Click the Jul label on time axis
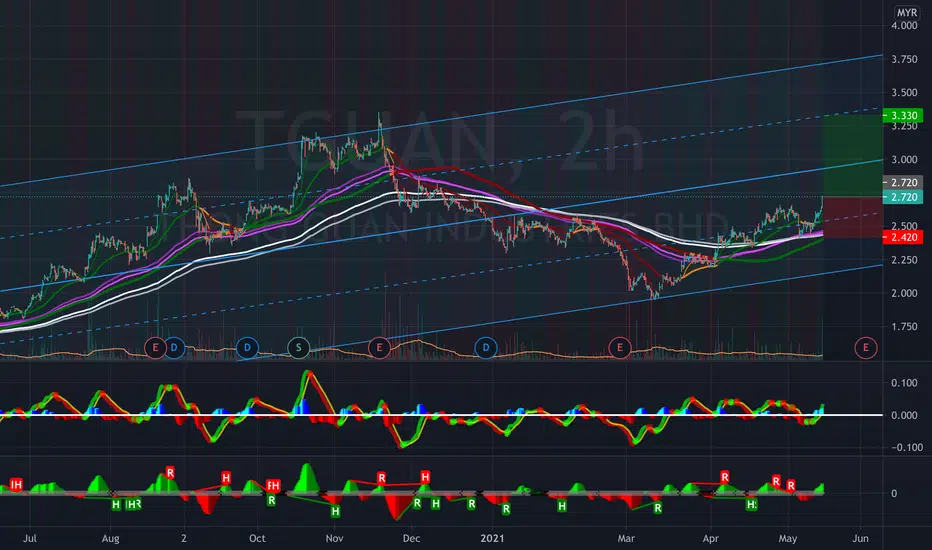 coord(29,538)
